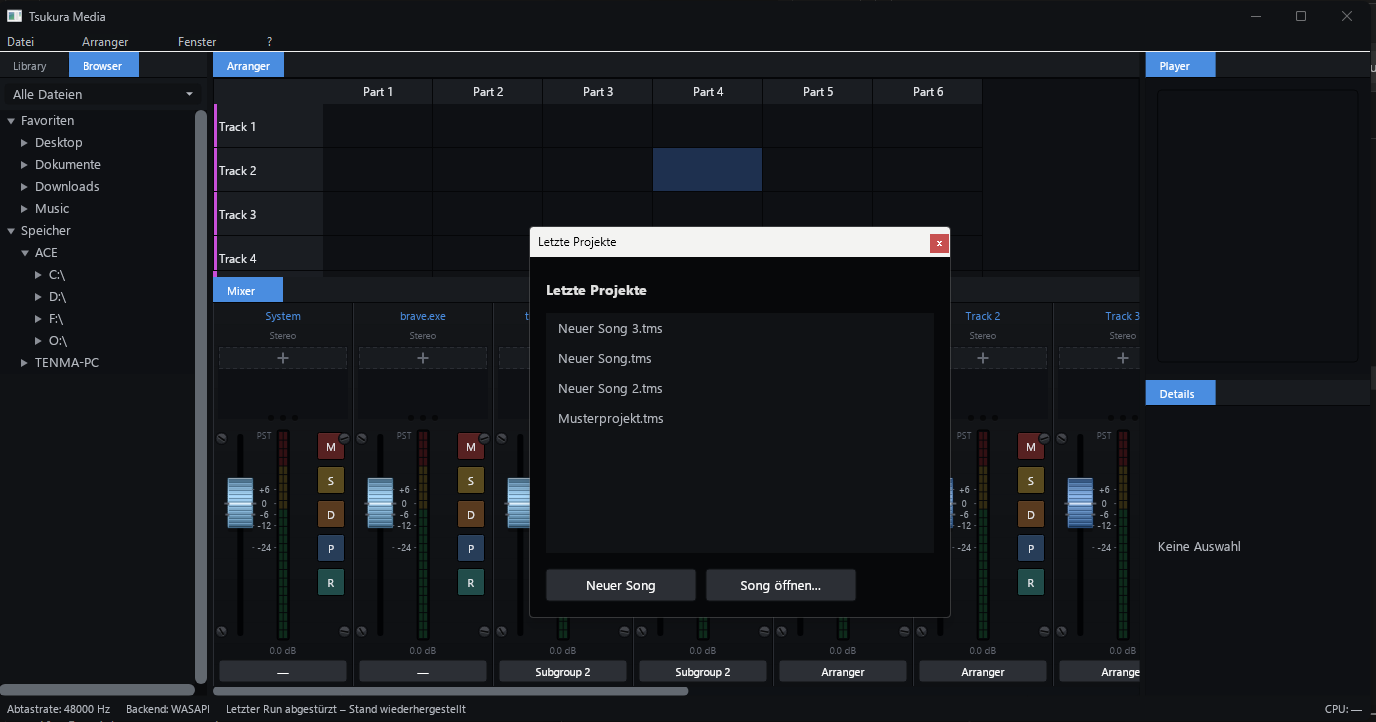Mute the brave.exe mixer channel
Viewport: 1376px width, 722px height.
point(471,447)
